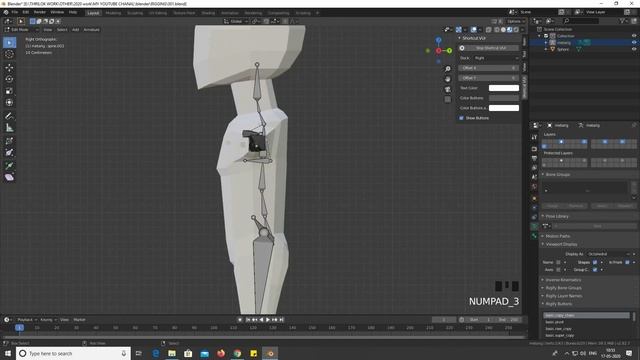Switch viewport shading to wireframe
The width and height of the screenshot is (640, 360).
(497, 29)
